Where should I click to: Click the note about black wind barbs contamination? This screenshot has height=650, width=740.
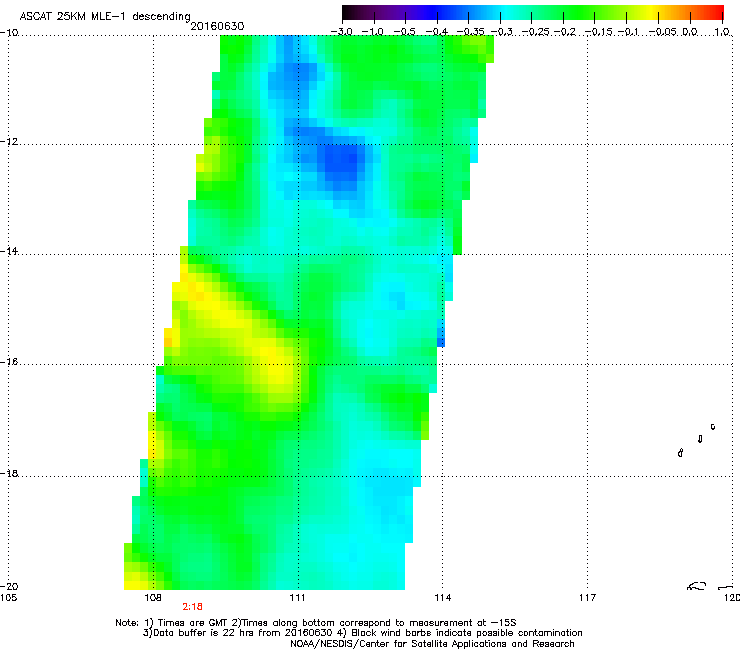(466, 633)
